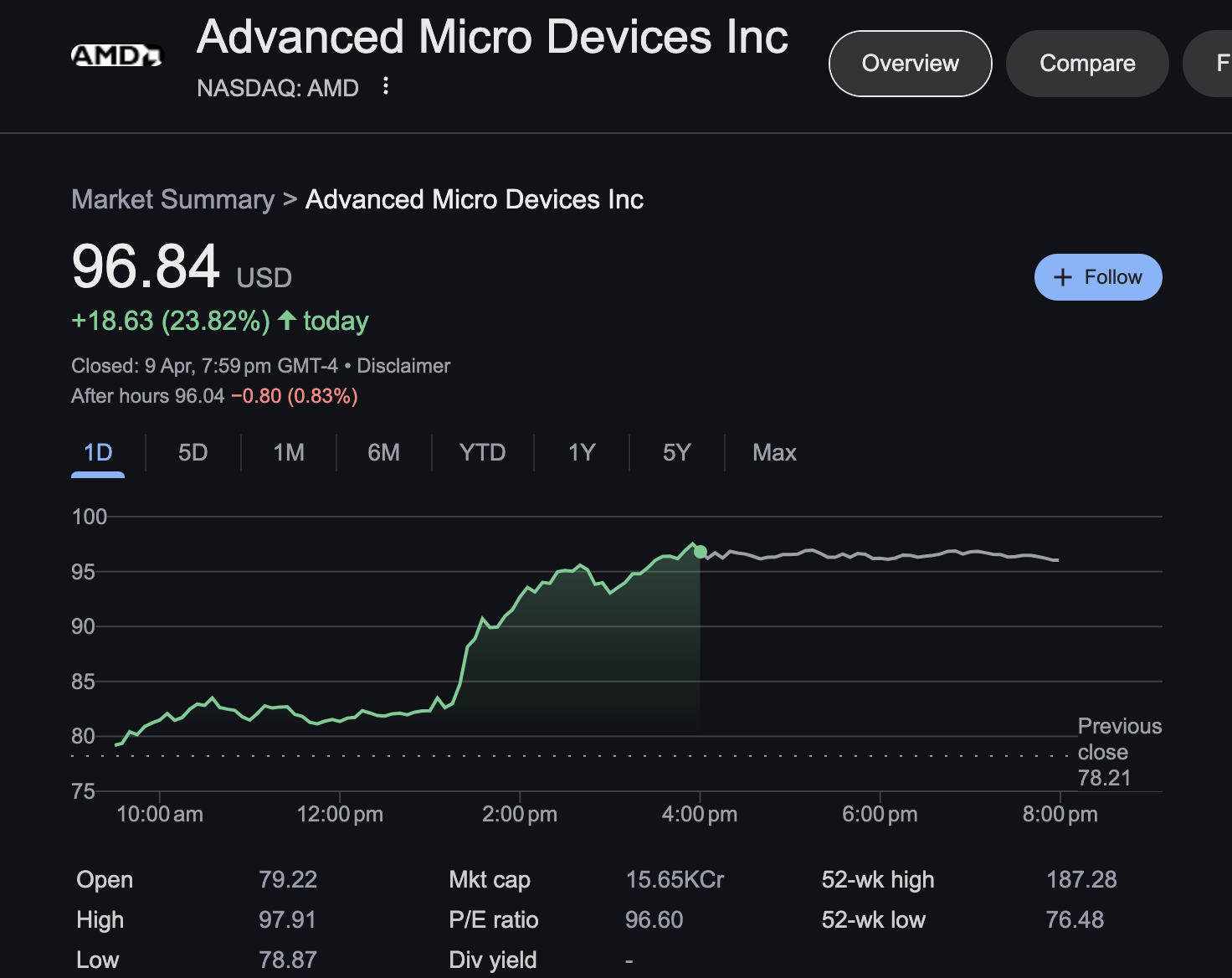
Task: Click the 52-wk high value 187.28
Action: (x=1081, y=880)
